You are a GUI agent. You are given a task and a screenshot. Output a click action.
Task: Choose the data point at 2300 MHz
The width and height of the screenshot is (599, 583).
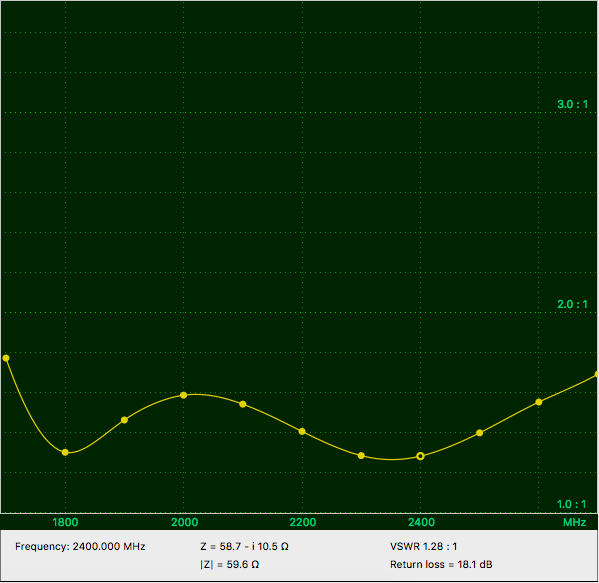tap(361, 455)
